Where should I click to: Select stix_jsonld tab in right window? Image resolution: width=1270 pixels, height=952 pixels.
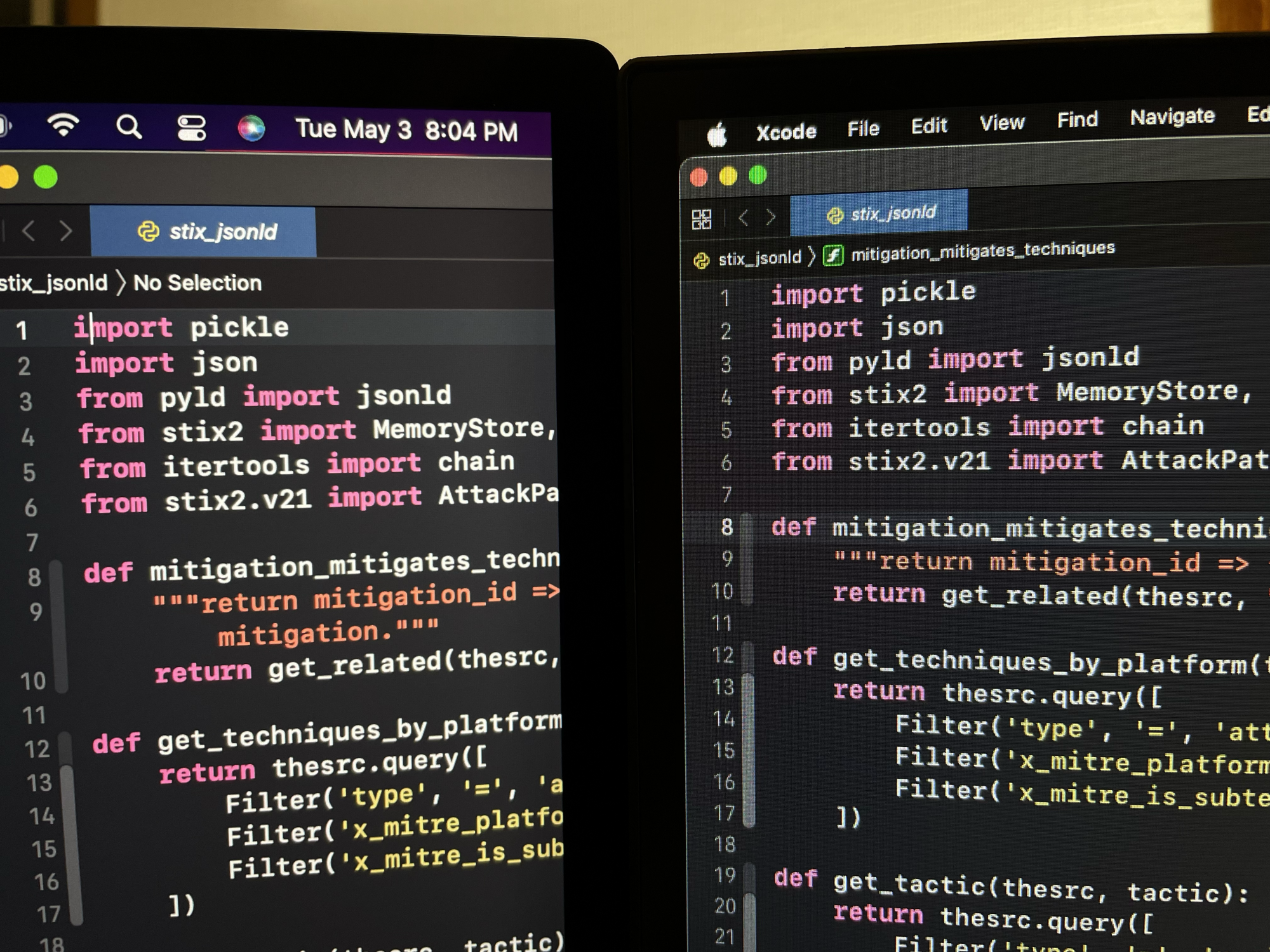881,214
